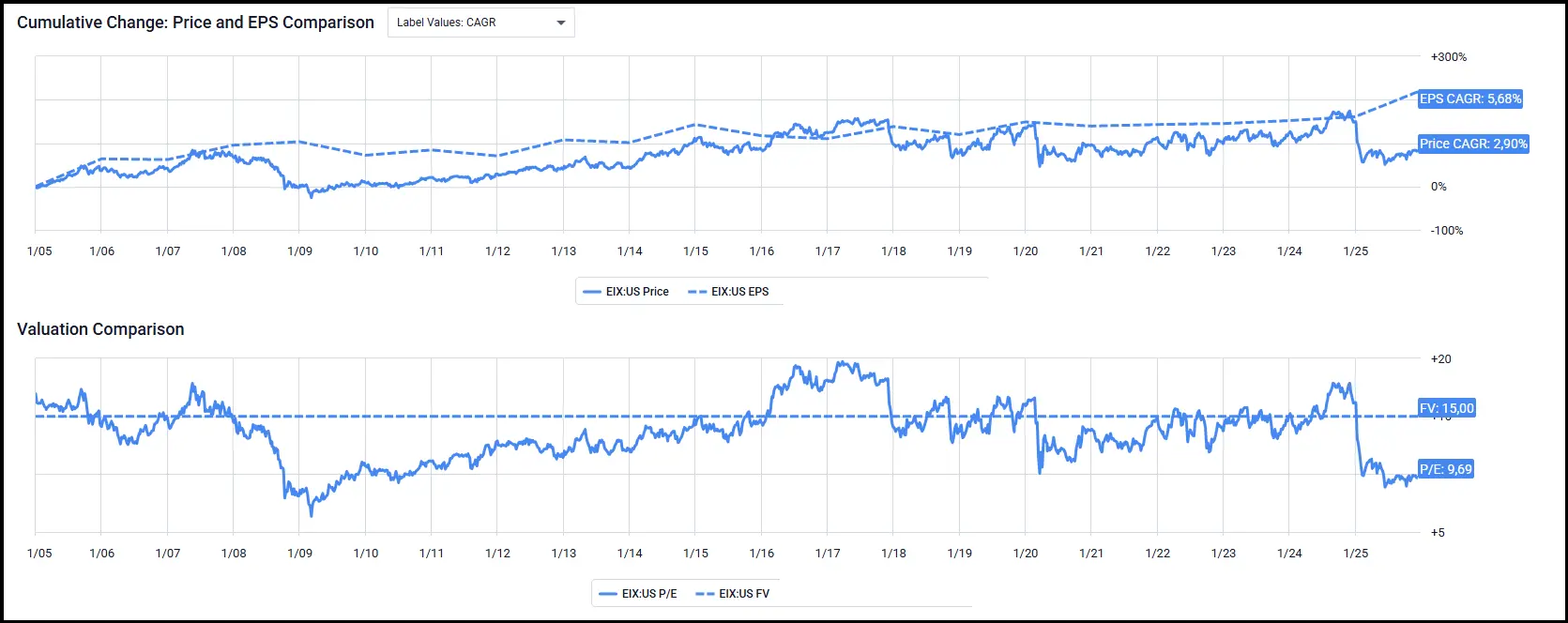
Task: Click the Valuation Comparison heading
Action: [x=100, y=329]
